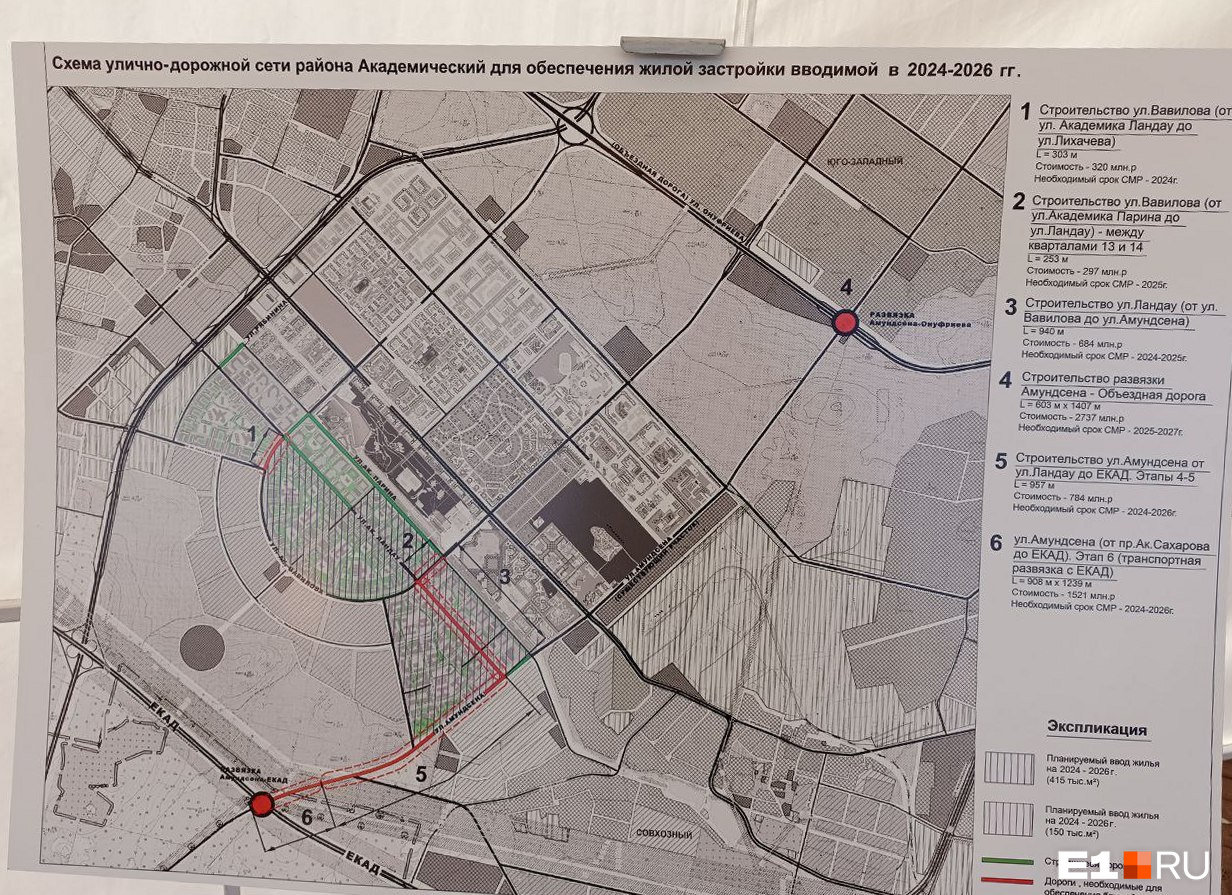Click the red Амундсена-Онуфриева interchange marker
This screenshot has width=1232, height=895.
point(846,322)
